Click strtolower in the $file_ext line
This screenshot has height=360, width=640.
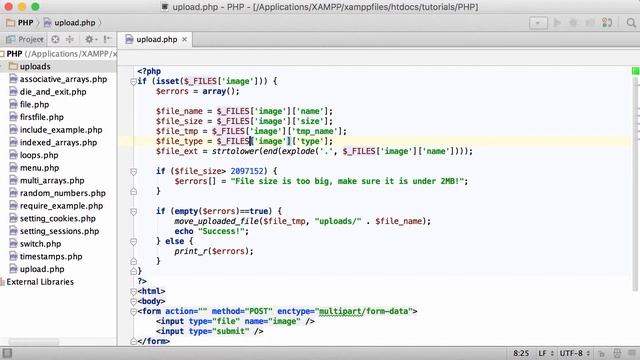click(x=235, y=151)
